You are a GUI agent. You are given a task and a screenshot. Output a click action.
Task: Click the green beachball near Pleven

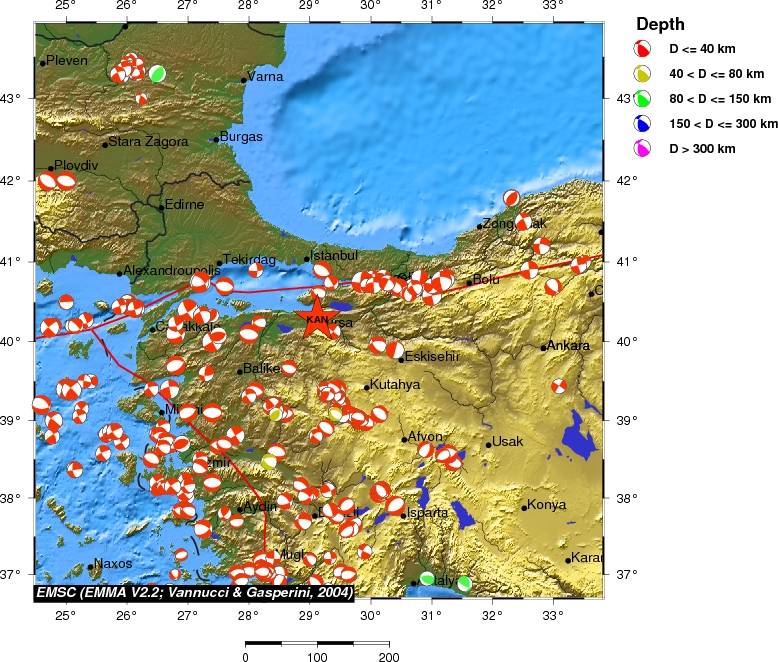coord(157,73)
